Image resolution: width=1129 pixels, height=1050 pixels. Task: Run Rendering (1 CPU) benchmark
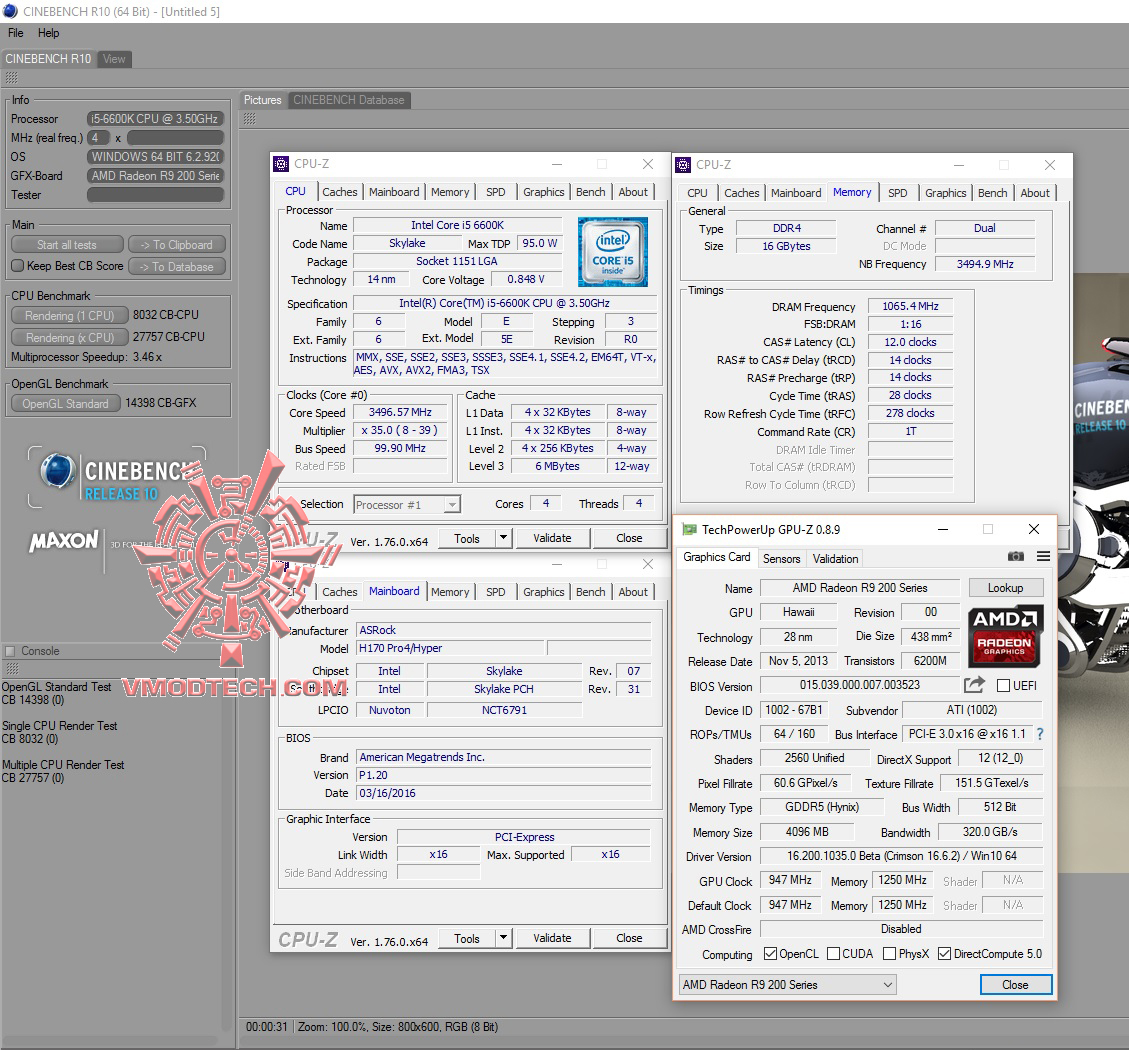(69, 315)
